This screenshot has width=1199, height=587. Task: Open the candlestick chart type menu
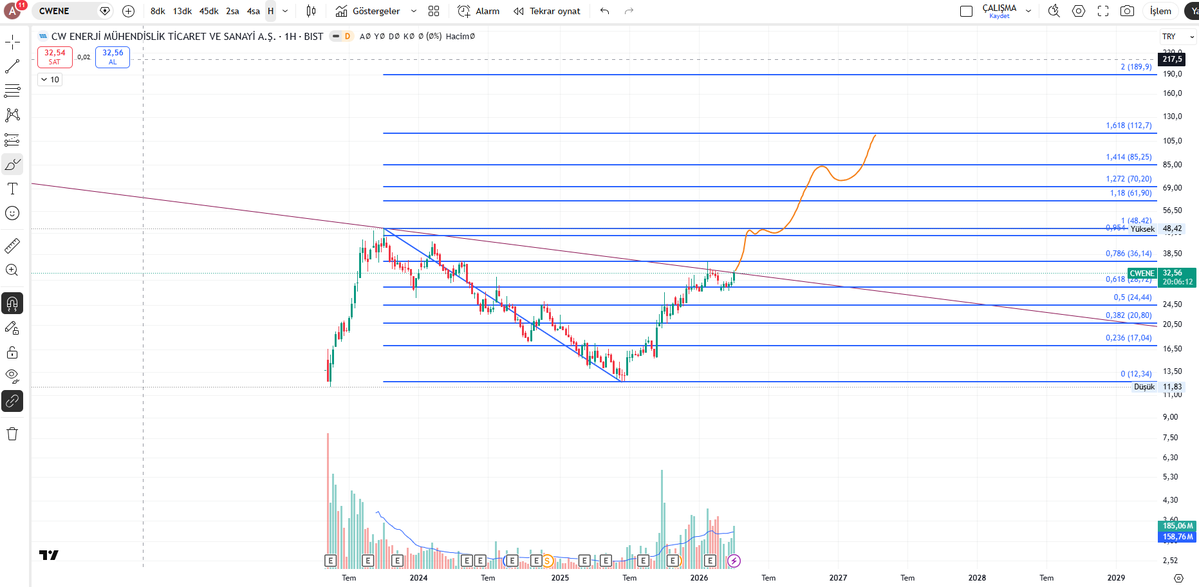coord(310,11)
